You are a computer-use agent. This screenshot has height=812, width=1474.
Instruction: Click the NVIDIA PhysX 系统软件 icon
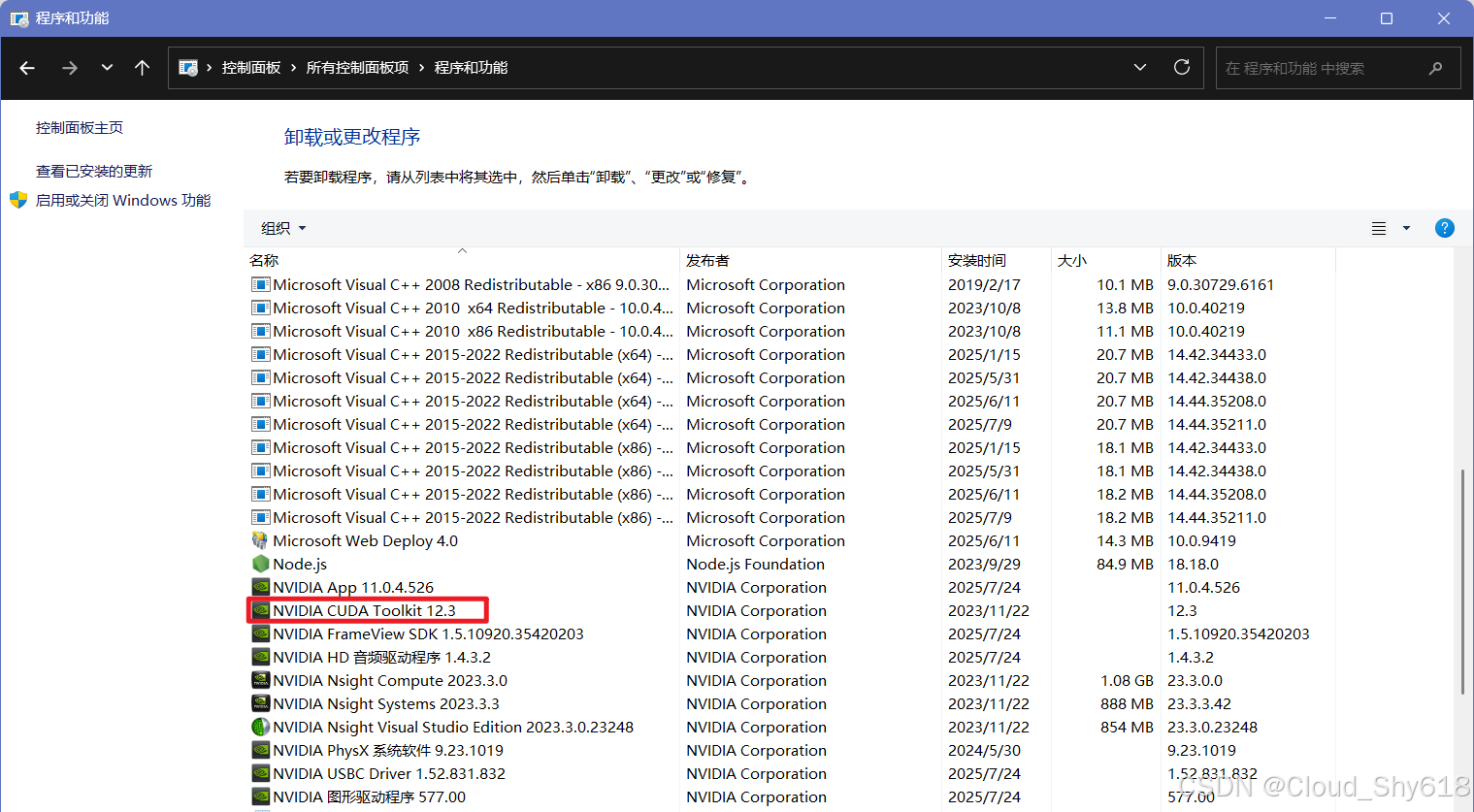tap(260, 750)
